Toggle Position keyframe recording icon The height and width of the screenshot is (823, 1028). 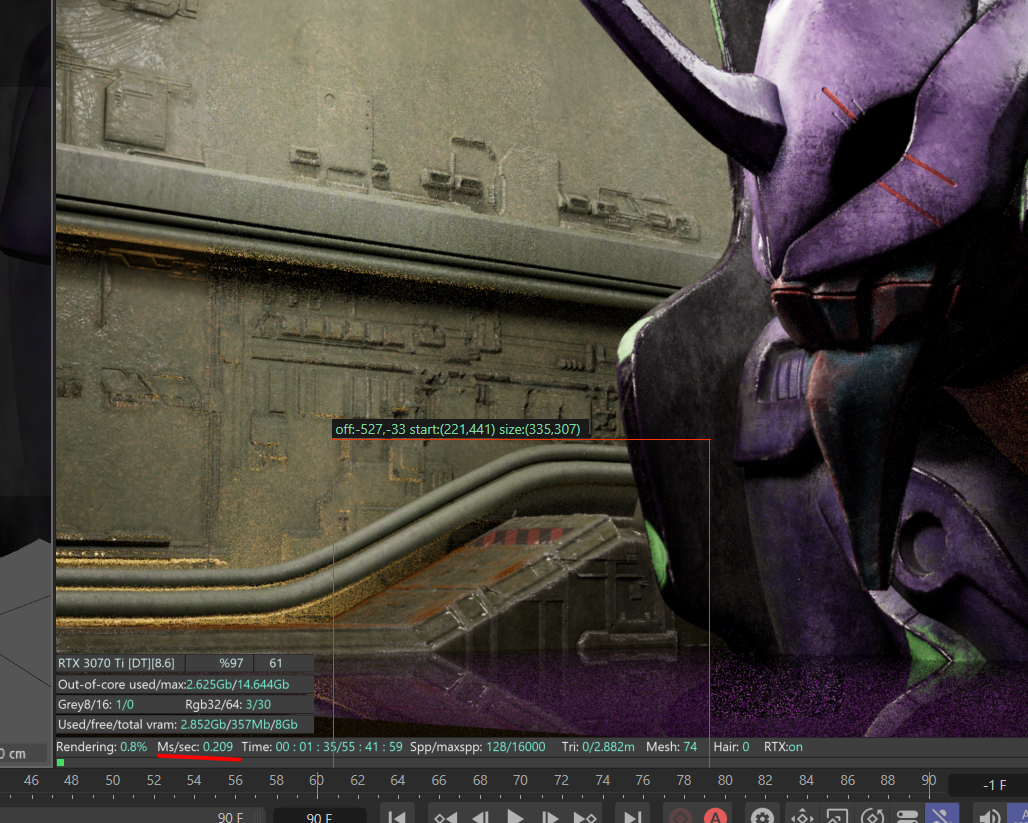tap(802, 816)
